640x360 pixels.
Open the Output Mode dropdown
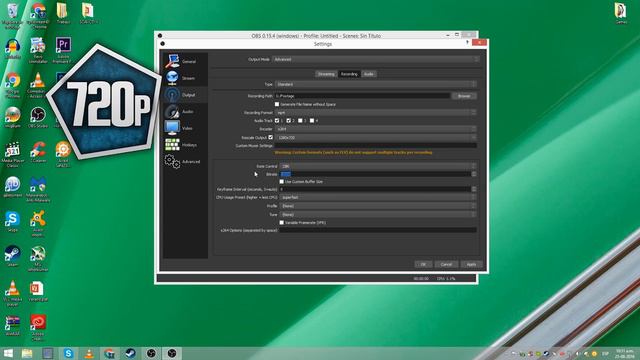coord(376,59)
